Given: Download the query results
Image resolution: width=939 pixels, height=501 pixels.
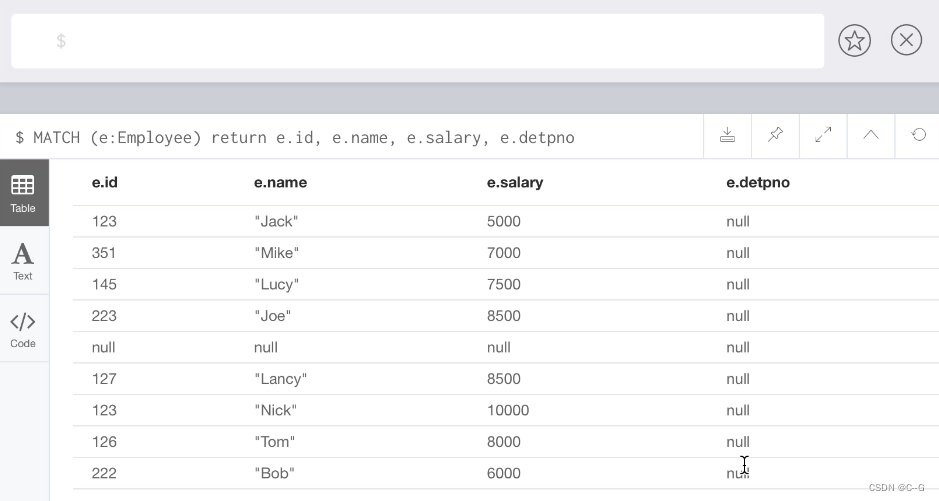Looking at the screenshot, I should [727, 136].
